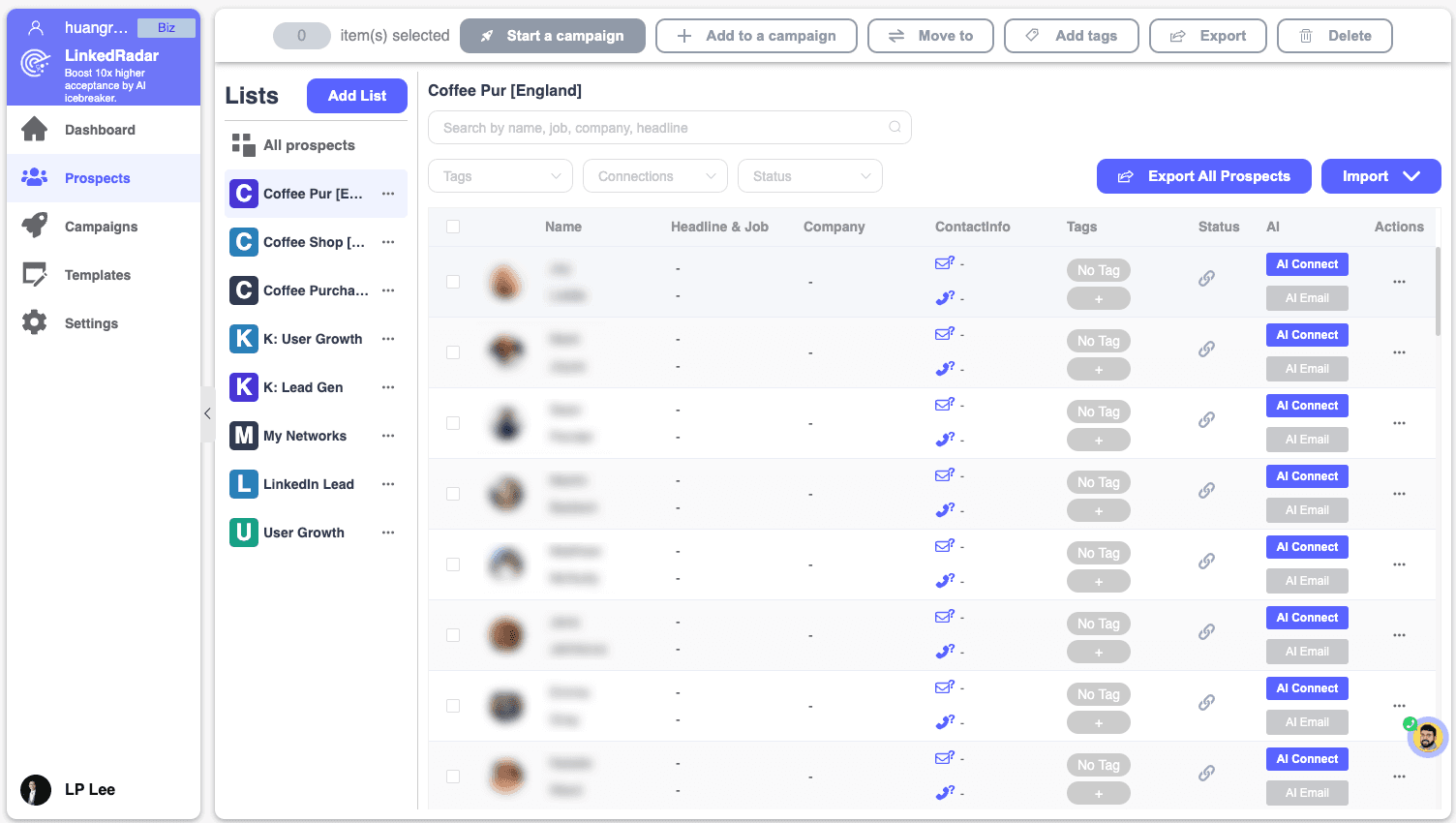
Task: Check the second prospect row checkbox
Action: click(x=453, y=352)
